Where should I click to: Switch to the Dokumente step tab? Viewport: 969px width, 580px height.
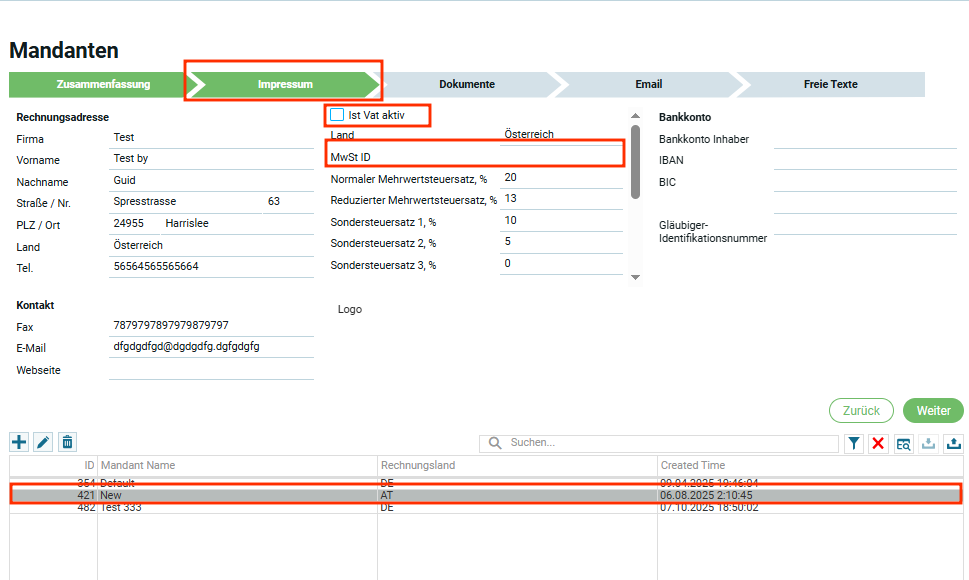(x=466, y=85)
